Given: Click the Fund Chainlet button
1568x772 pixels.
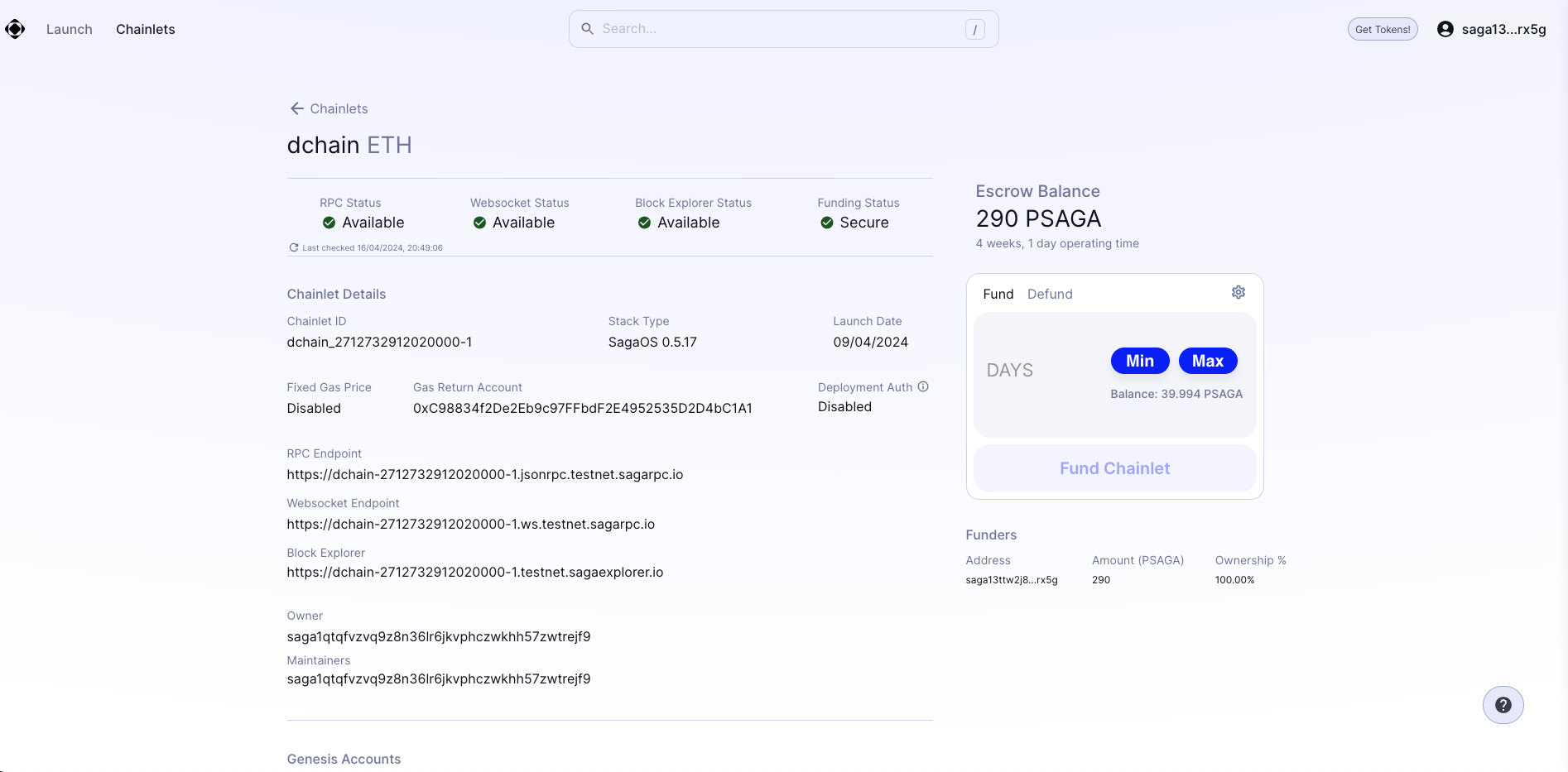Looking at the screenshot, I should (1114, 468).
